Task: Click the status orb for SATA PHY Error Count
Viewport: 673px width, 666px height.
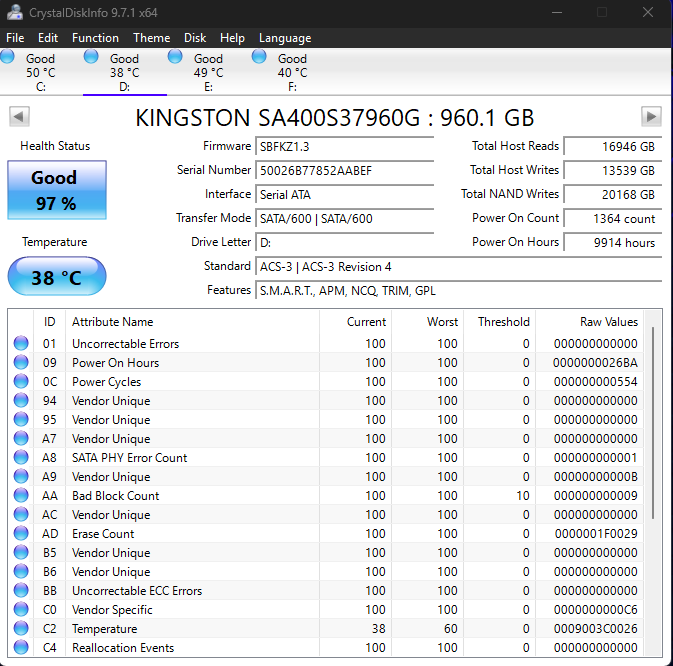Action: click(x=21, y=457)
